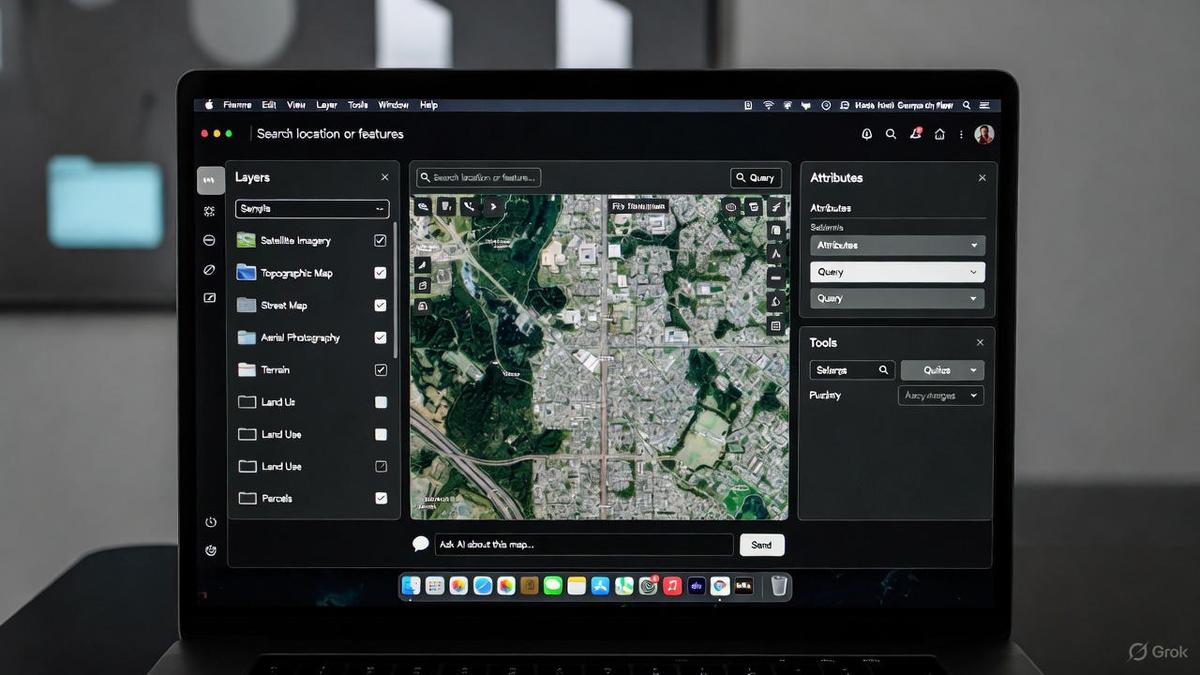The image size is (1200, 675).
Task: Open the dropdown at top of Layers panel
Action: (312, 209)
